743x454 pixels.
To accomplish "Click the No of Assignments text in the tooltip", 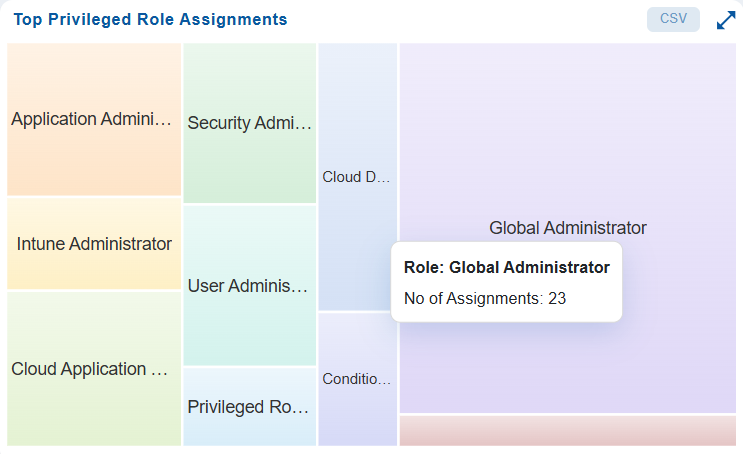I will click(x=473, y=298).
